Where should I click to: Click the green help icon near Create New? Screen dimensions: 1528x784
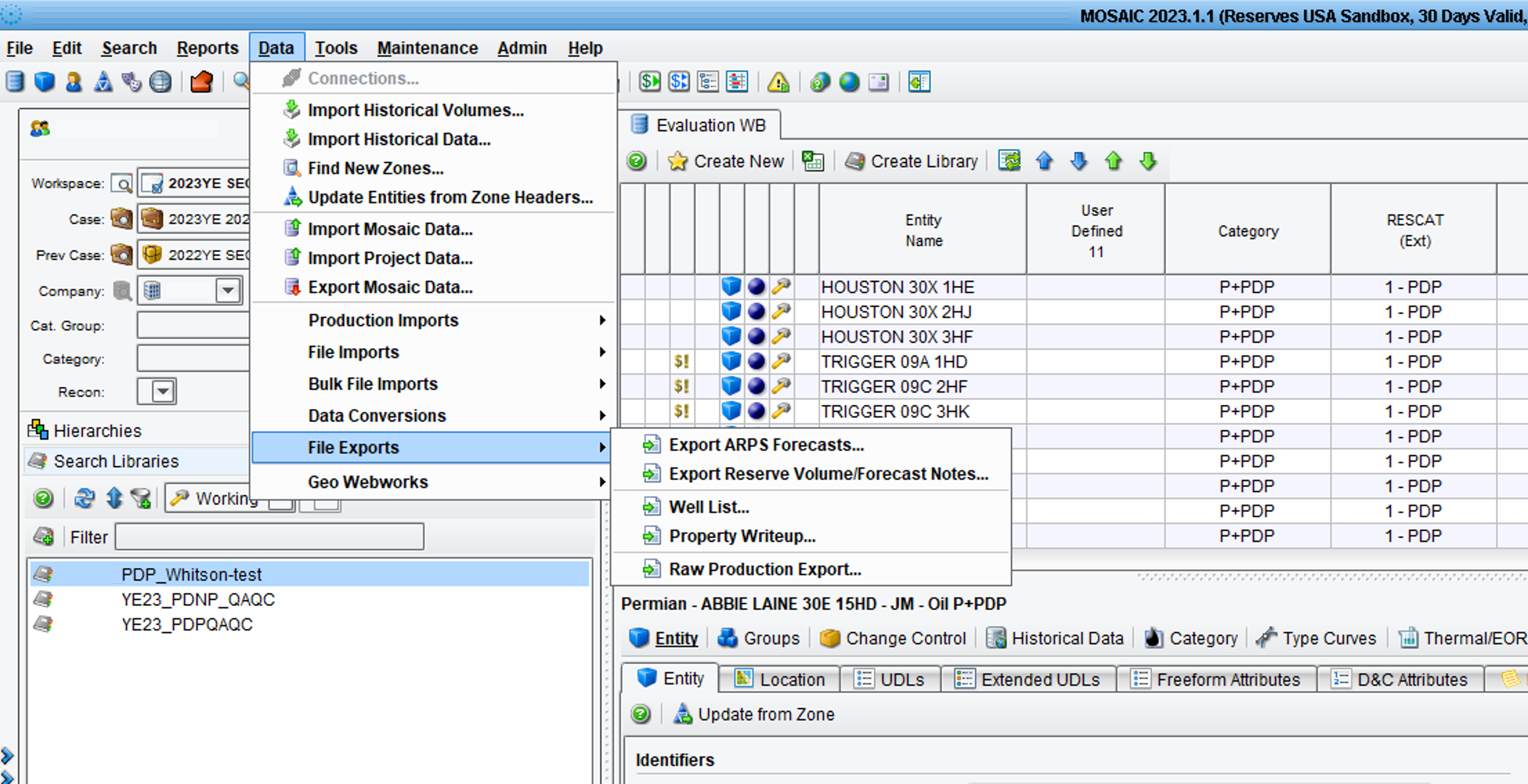tap(636, 161)
